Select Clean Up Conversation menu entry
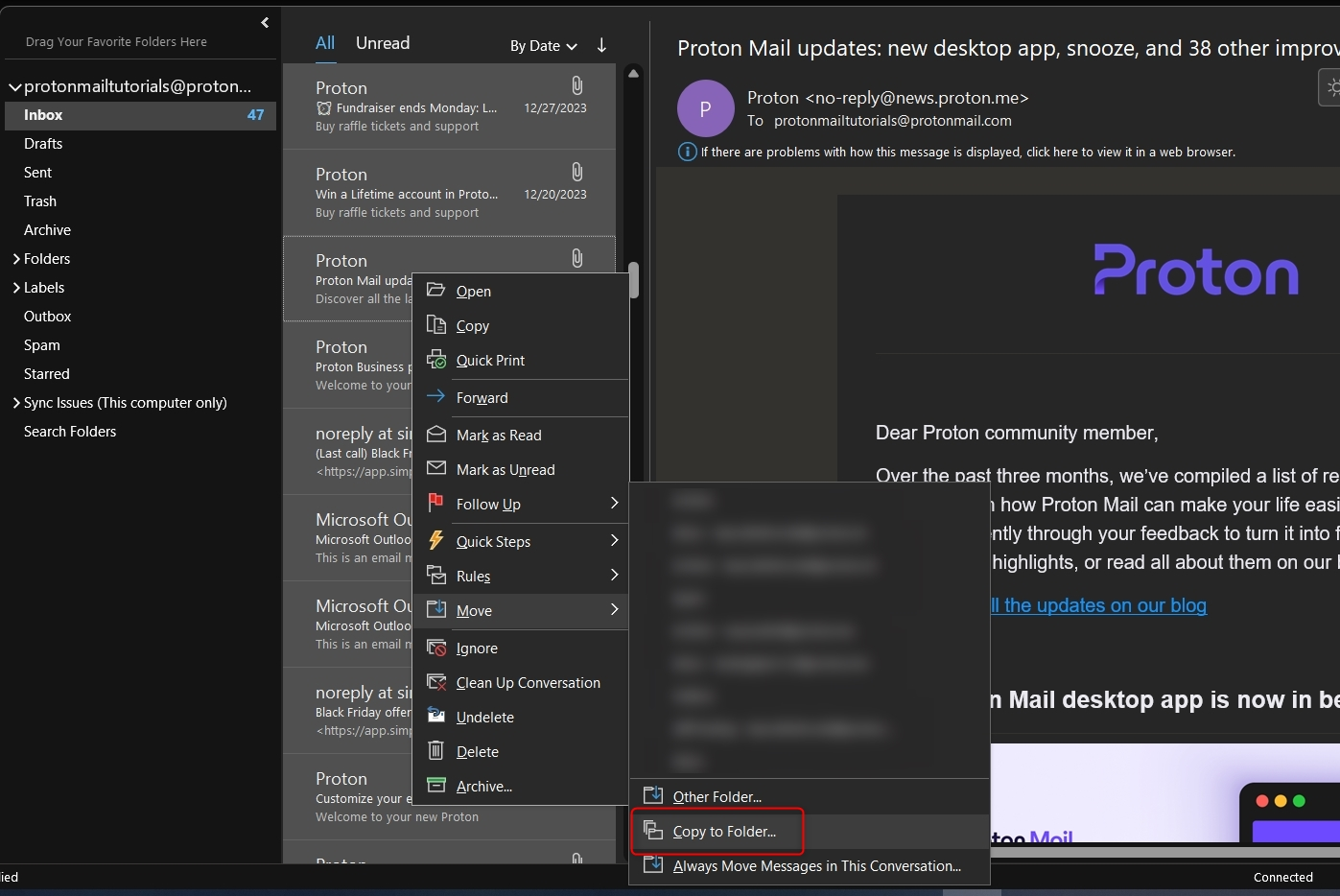This screenshot has width=1340, height=896. 520,682
